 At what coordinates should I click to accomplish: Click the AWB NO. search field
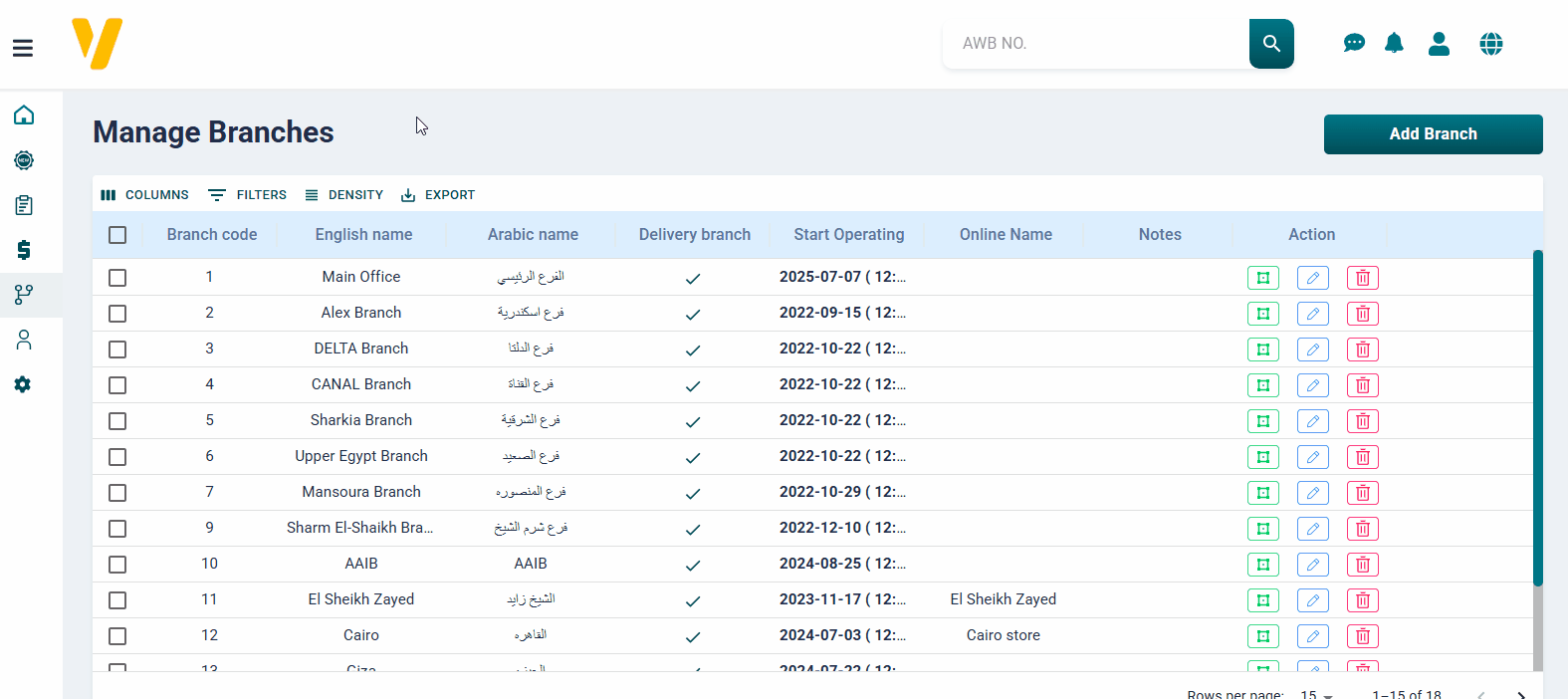[1095, 44]
